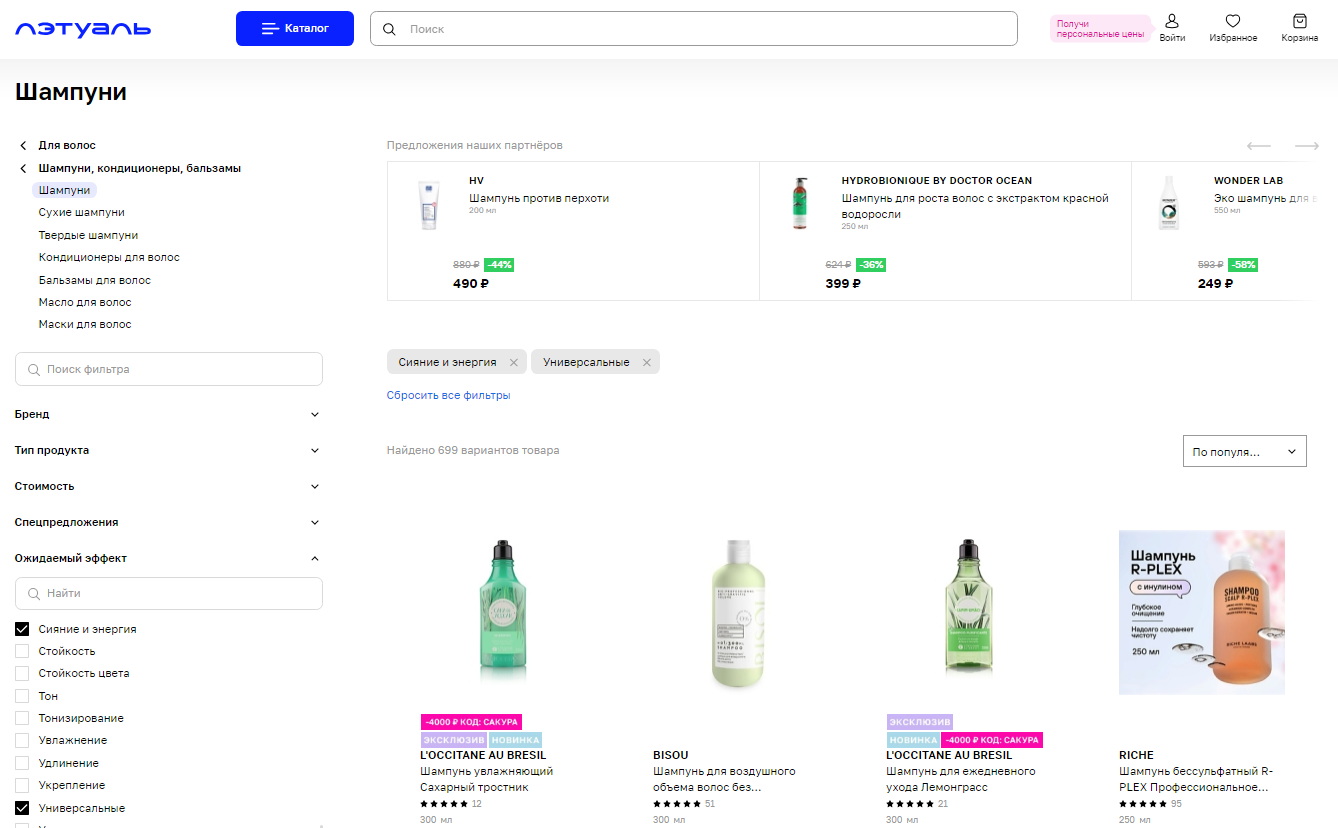Click the Найти effect search input
The height and width of the screenshot is (828, 1338).
tap(169, 593)
